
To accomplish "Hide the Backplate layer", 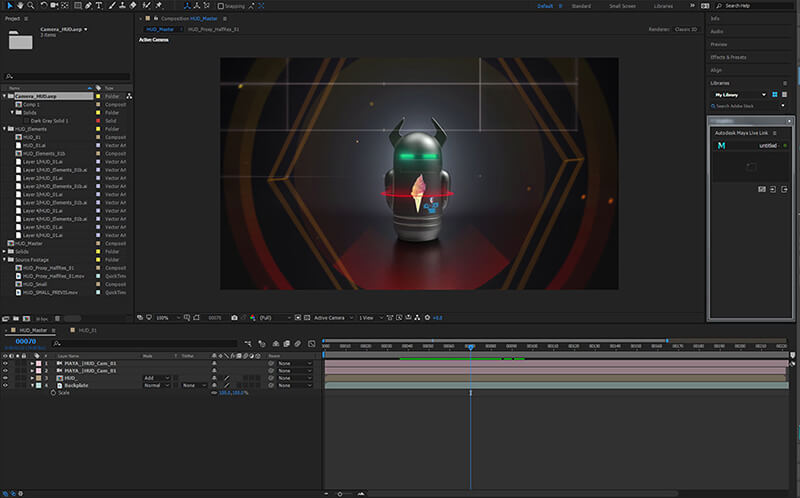I will [x=5, y=385].
